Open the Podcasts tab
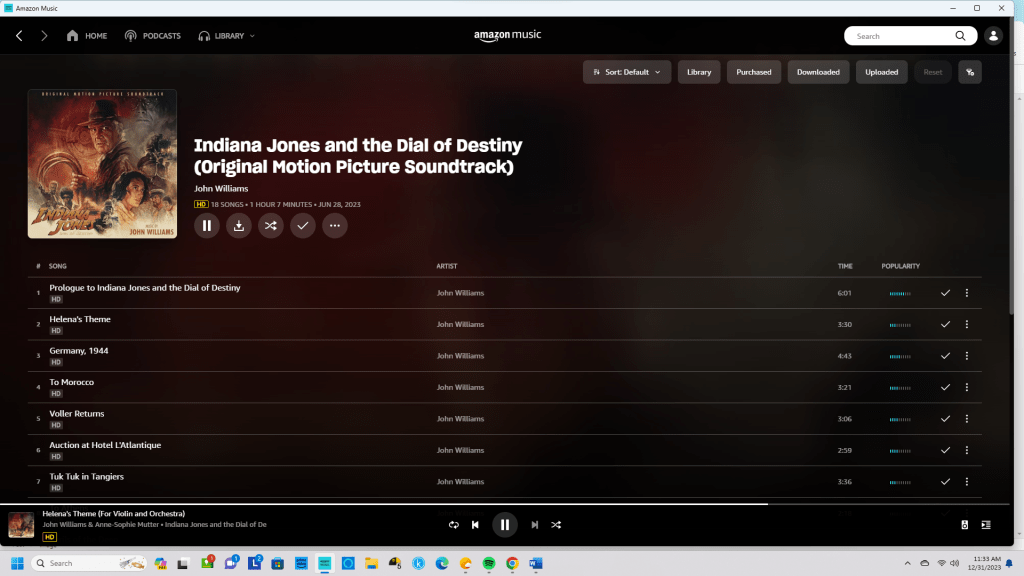Screen dimensions: 1024x576 coord(152,36)
